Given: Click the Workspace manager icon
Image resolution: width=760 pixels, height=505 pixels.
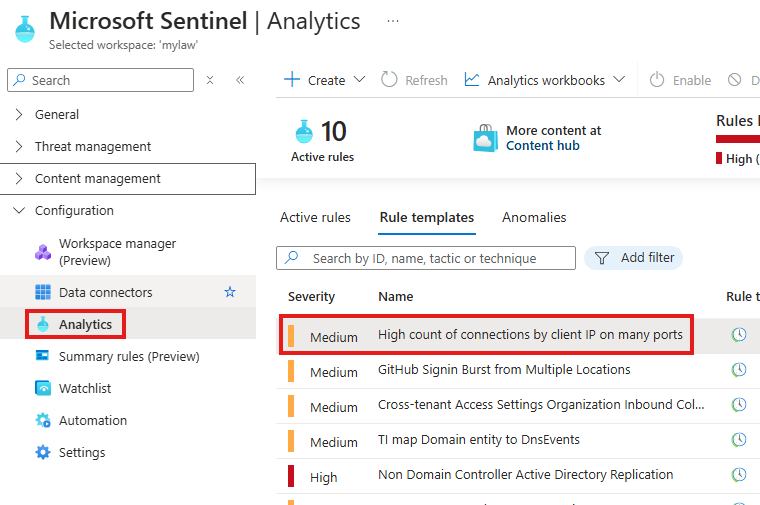Looking at the screenshot, I should 43,252.
